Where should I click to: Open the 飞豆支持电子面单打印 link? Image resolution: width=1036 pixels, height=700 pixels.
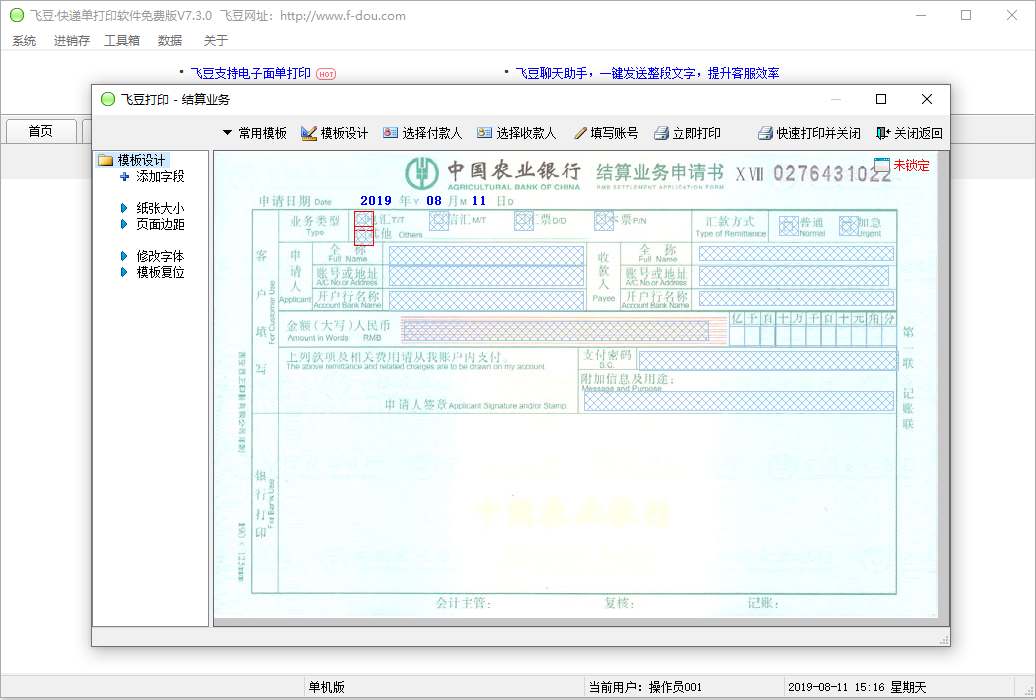(250, 73)
